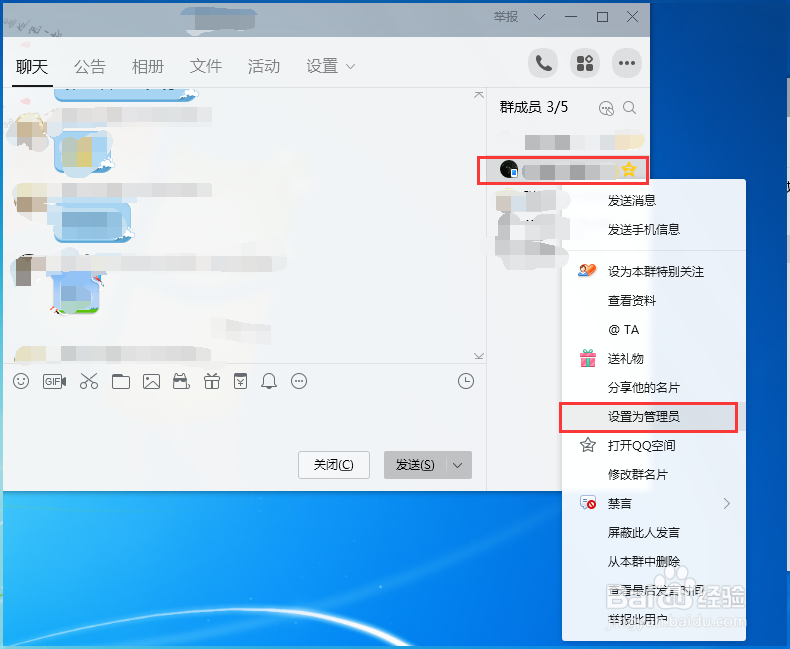Expand the title bar dropdown chevron next to 举报
This screenshot has width=790, height=649.
point(539,17)
